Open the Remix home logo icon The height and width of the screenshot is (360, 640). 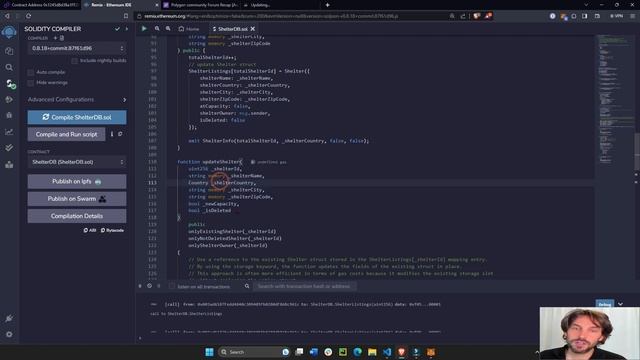coord(9,32)
